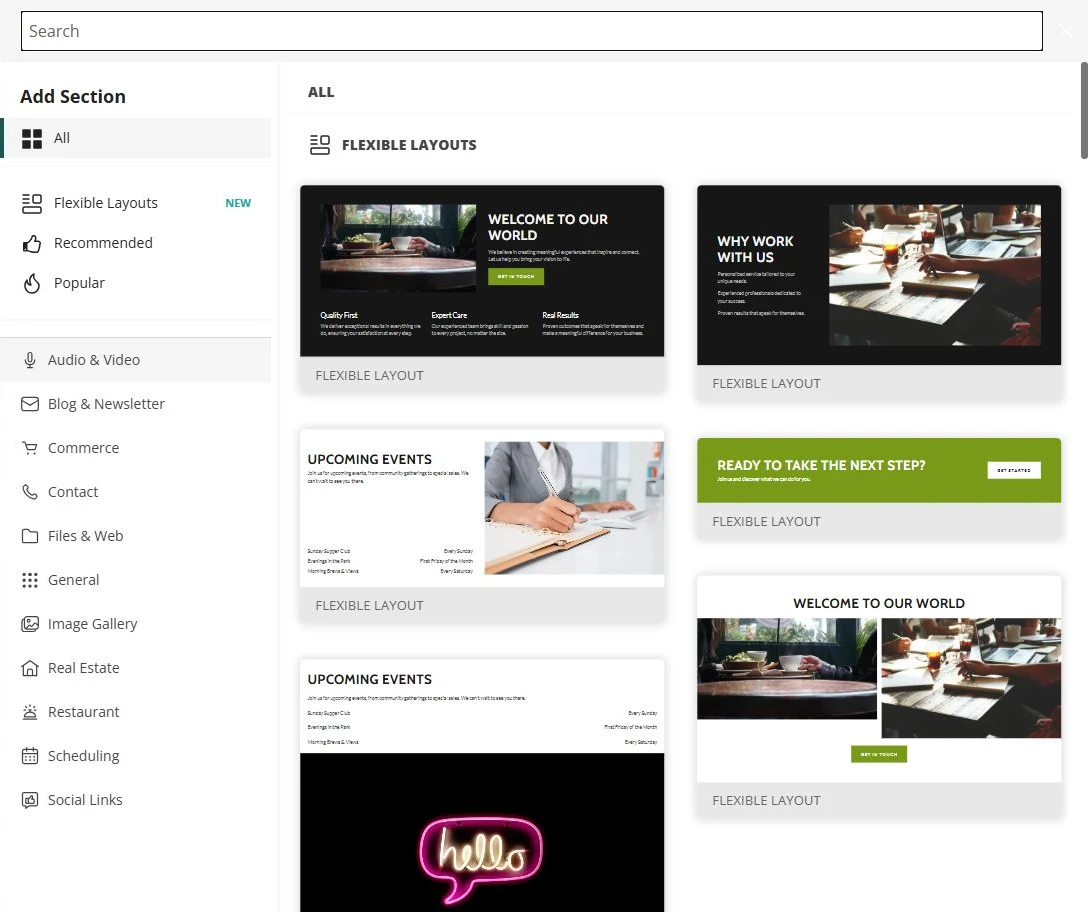Click the General dots grid icon
The height and width of the screenshot is (912, 1088).
tap(30, 580)
